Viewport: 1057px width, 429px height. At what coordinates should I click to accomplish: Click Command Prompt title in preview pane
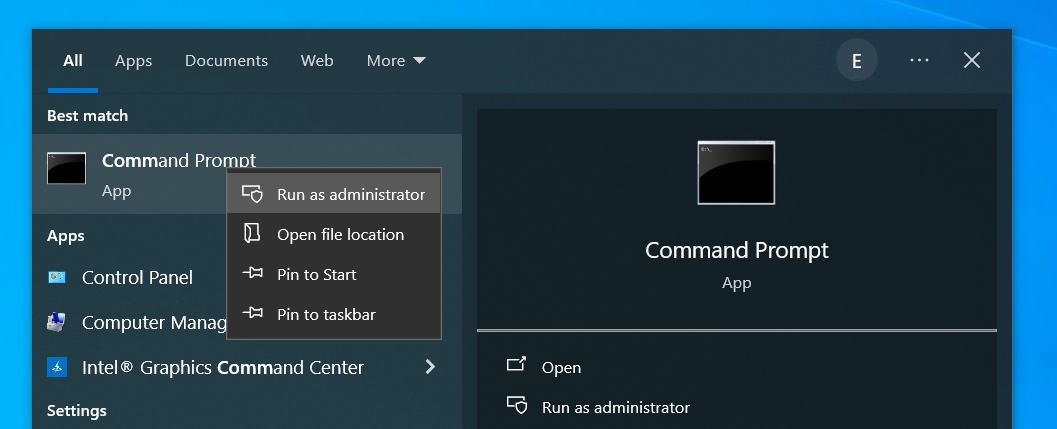click(x=736, y=250)
